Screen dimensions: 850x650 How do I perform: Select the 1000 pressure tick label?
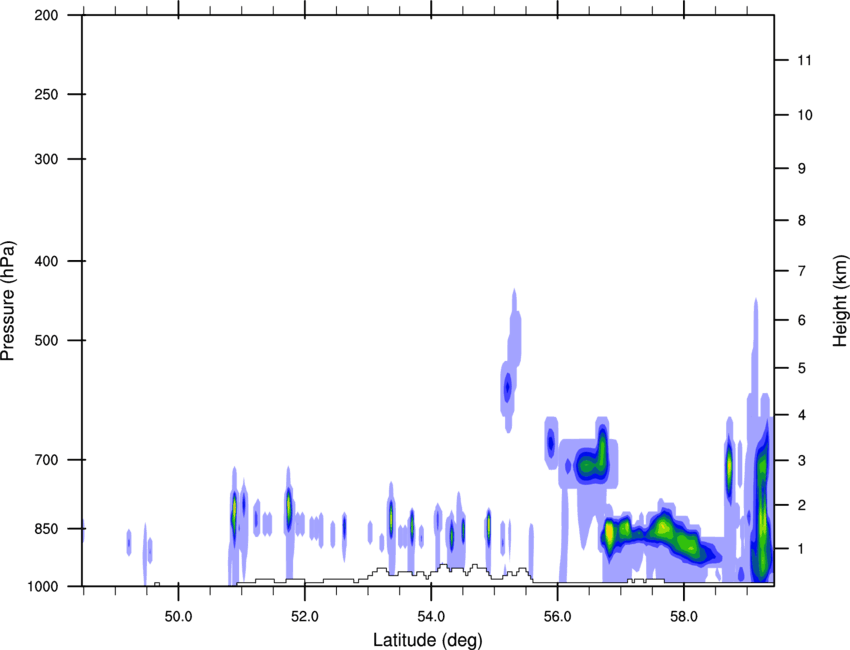pyautogui.click(x=42, y=586)
